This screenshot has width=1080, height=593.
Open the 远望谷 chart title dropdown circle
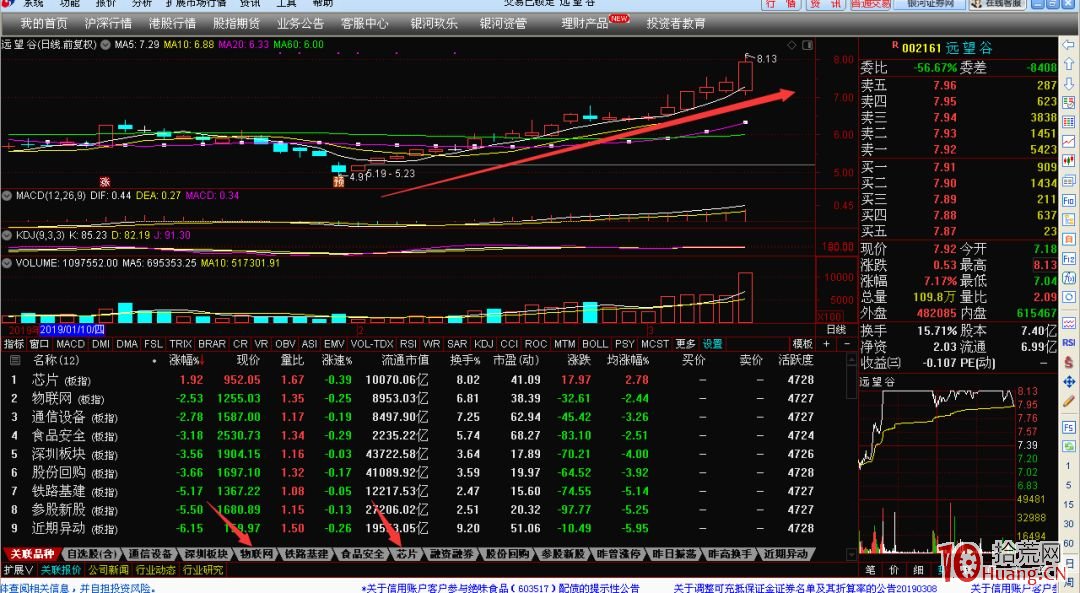coord(105,45)
